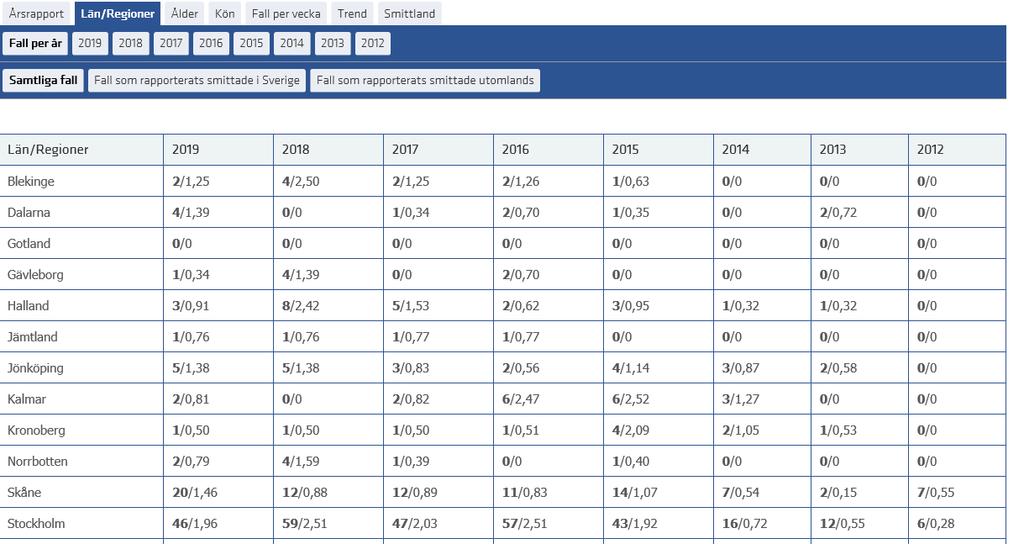This screenshot has width=1024, height=544.
Task: Select the Jämtland row label
Action: click(33, 337)
